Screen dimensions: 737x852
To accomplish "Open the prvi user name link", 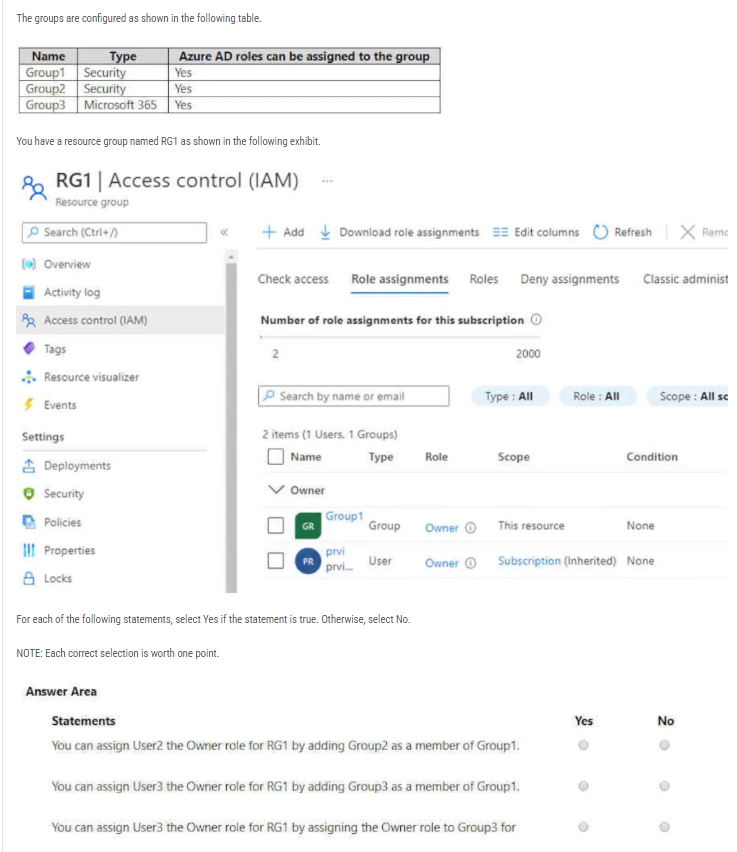I will (x=335, y=551).
